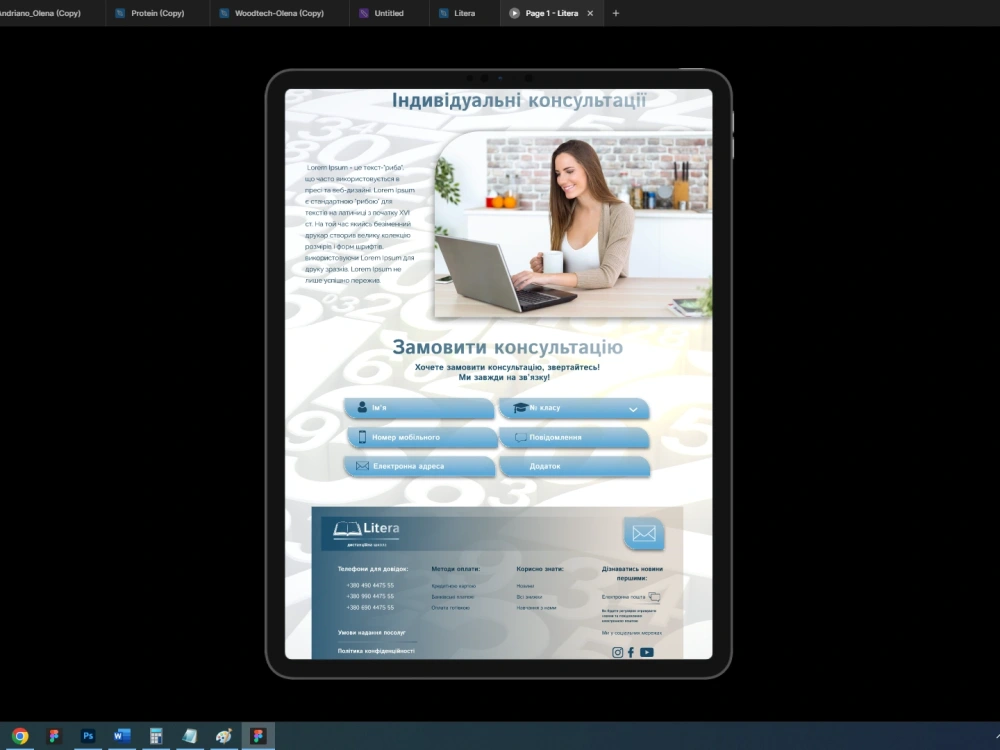1000x750 pixels.
Task: Click the YouTube icon in the footer
Action: (x=647, y=652)
